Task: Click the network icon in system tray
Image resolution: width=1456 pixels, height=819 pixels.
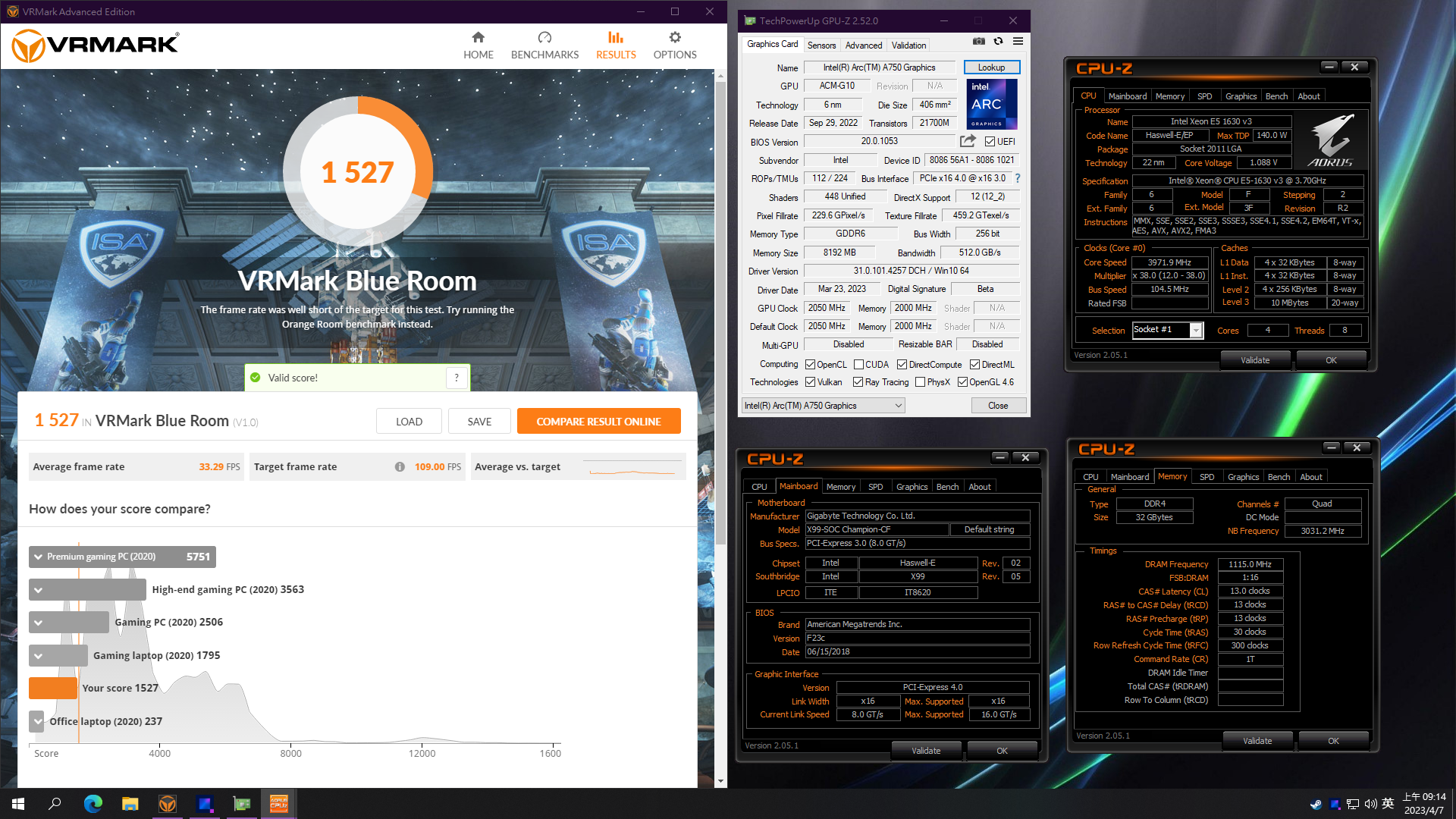Action: (1353, 804)
